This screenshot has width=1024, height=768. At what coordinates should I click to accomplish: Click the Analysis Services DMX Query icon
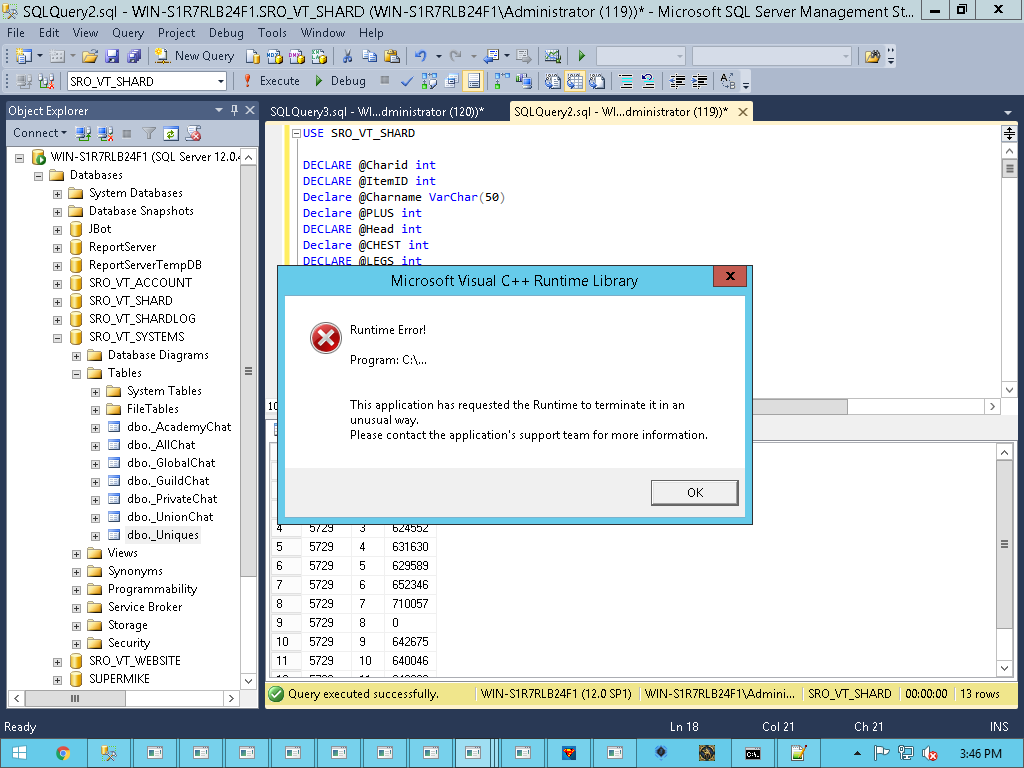click(296, 56)
